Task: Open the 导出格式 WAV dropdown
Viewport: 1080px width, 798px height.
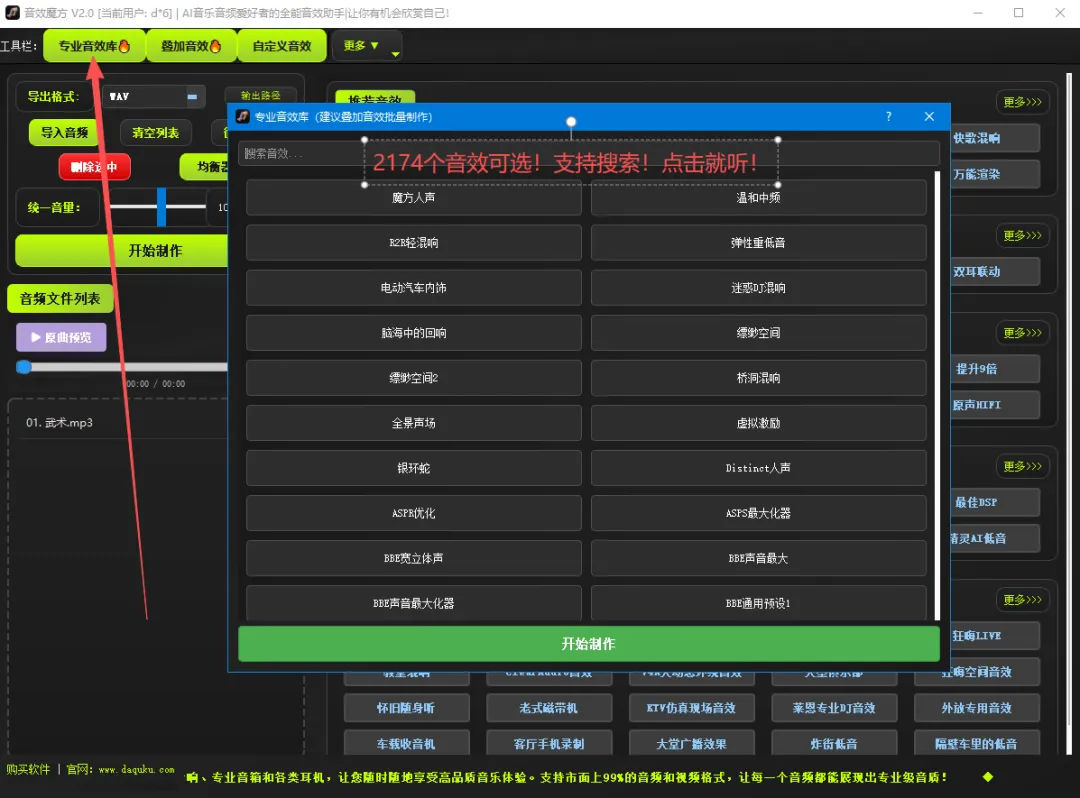Action: (x=153, y=97)
